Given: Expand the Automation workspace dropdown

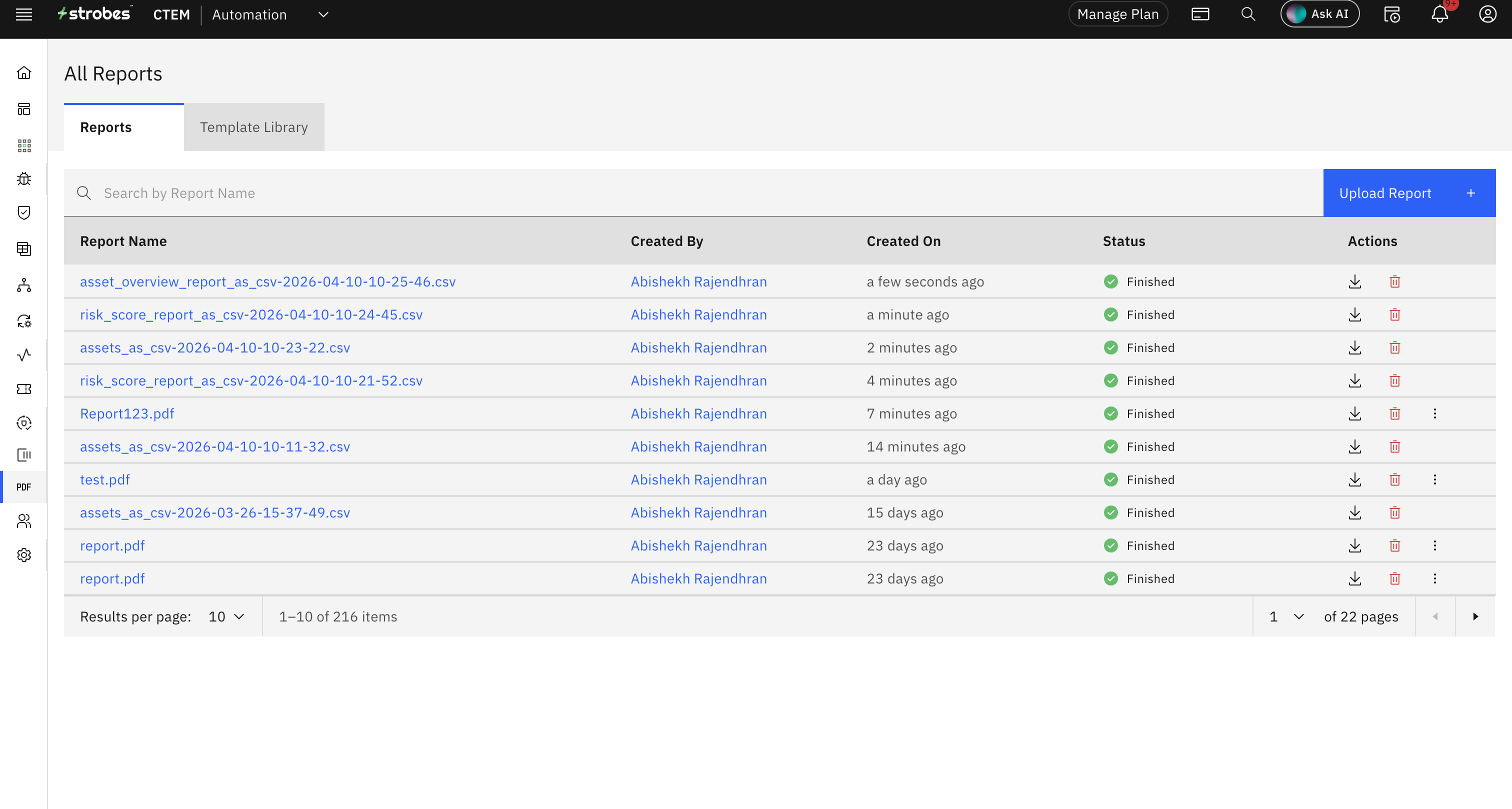Looking at the screenshot, I should click(323, 14).
